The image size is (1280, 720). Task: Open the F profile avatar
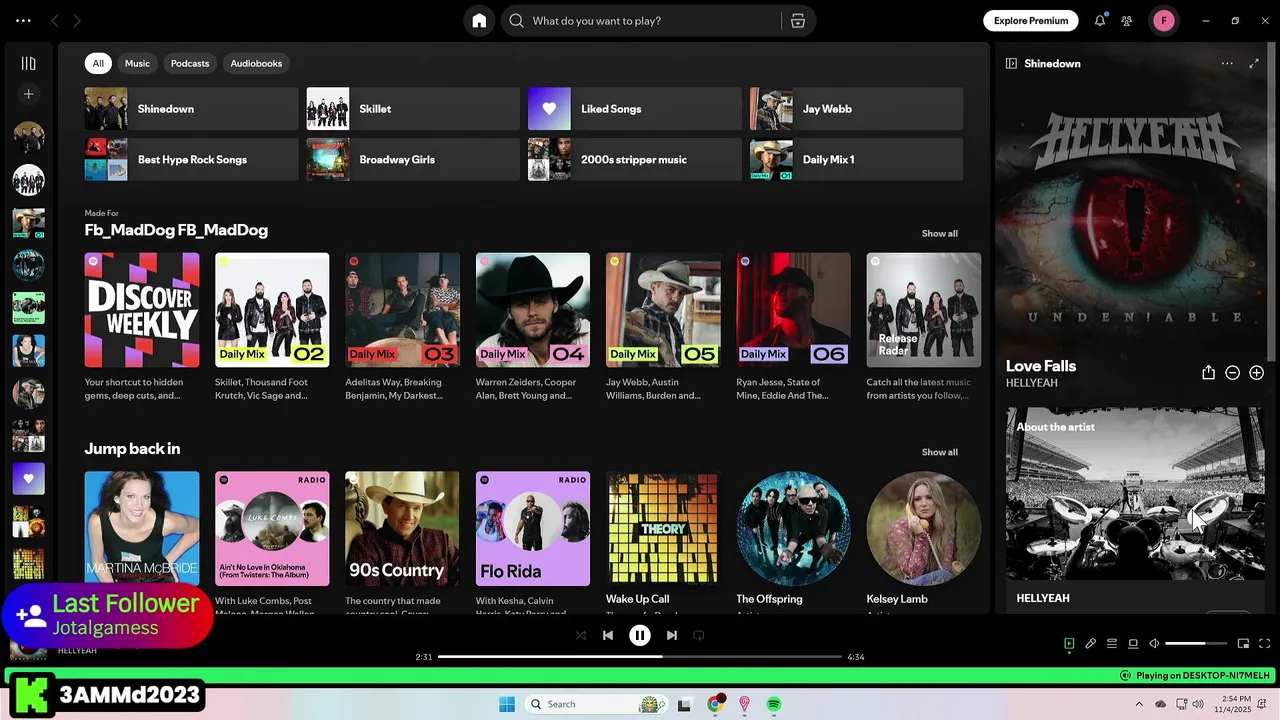tap(1164, 21)
